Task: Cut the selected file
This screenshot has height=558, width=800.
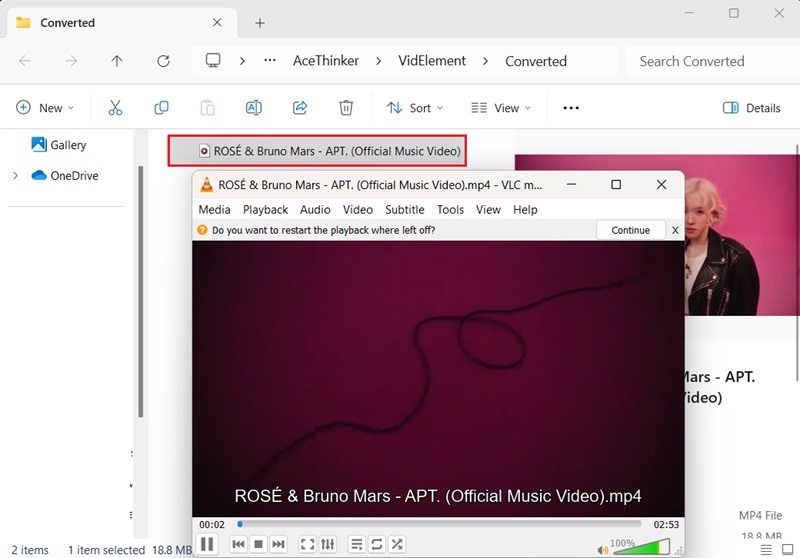Action: point(115,108)
